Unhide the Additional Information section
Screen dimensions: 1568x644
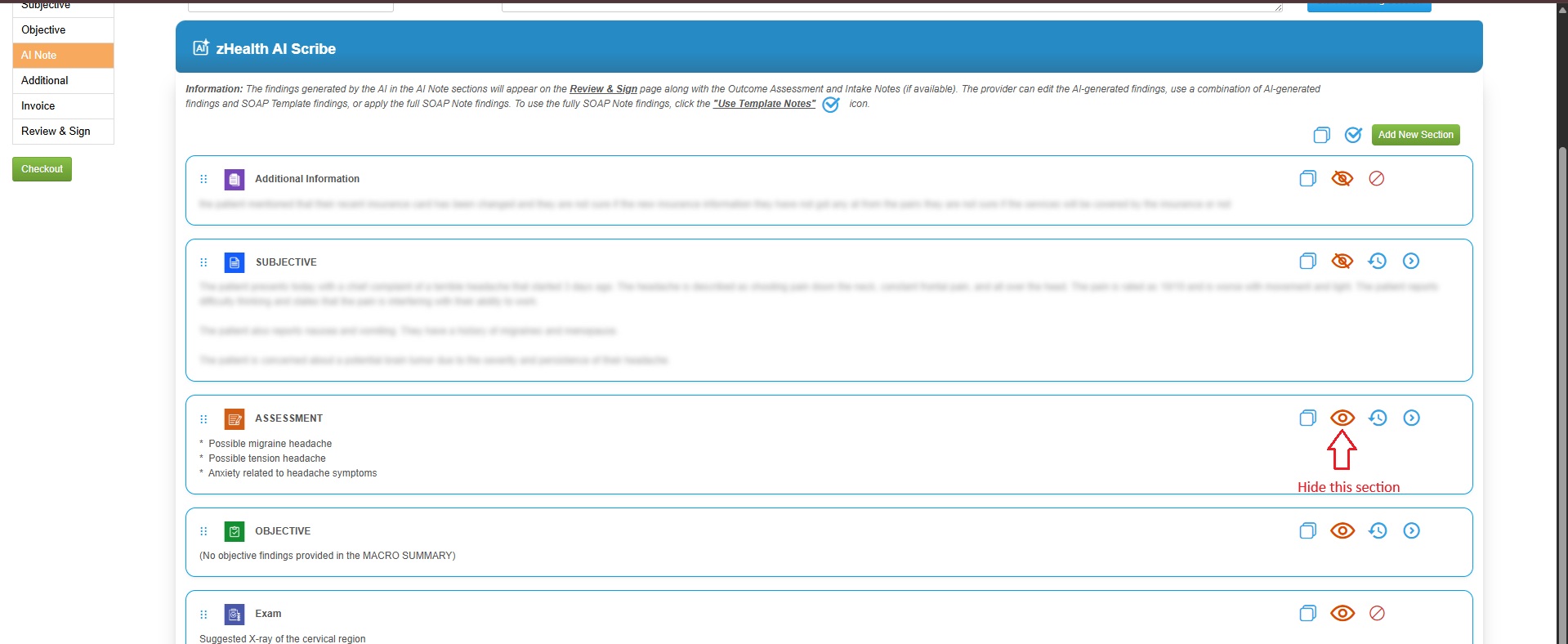click(1342, 178)
